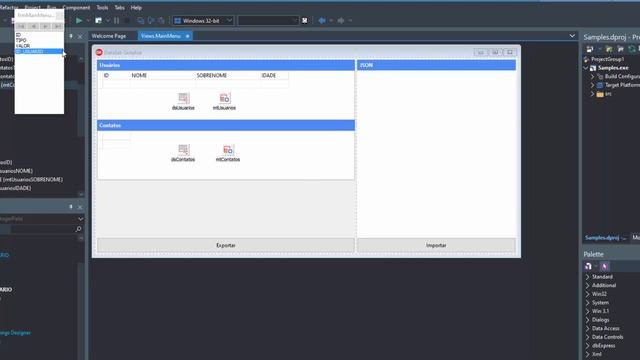
Task: Expand the System palette category
Action: tap(587, 302)
